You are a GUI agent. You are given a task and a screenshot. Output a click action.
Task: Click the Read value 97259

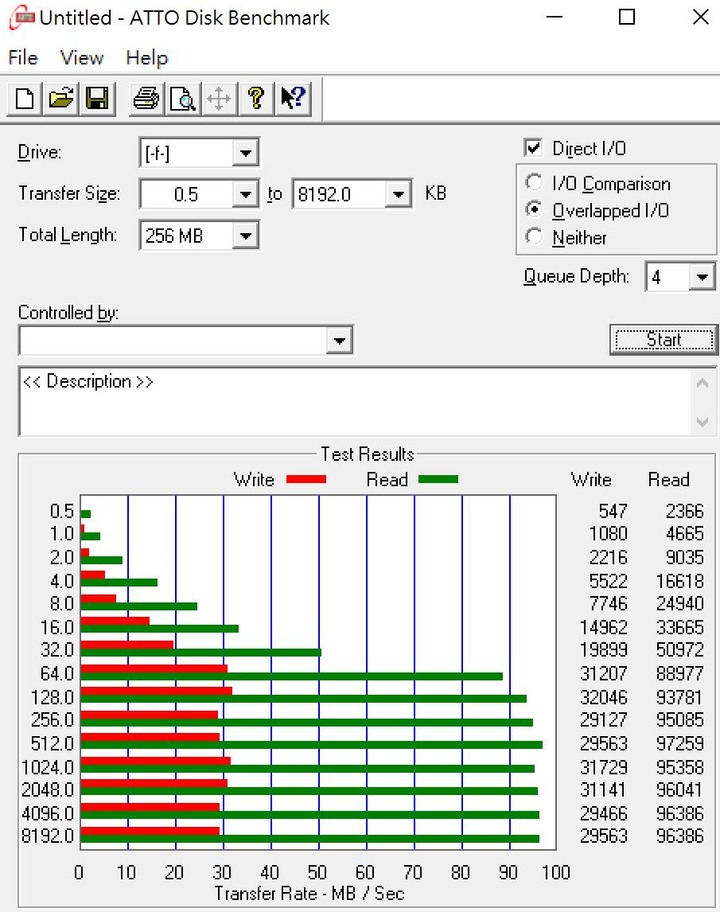click(680, 743)
